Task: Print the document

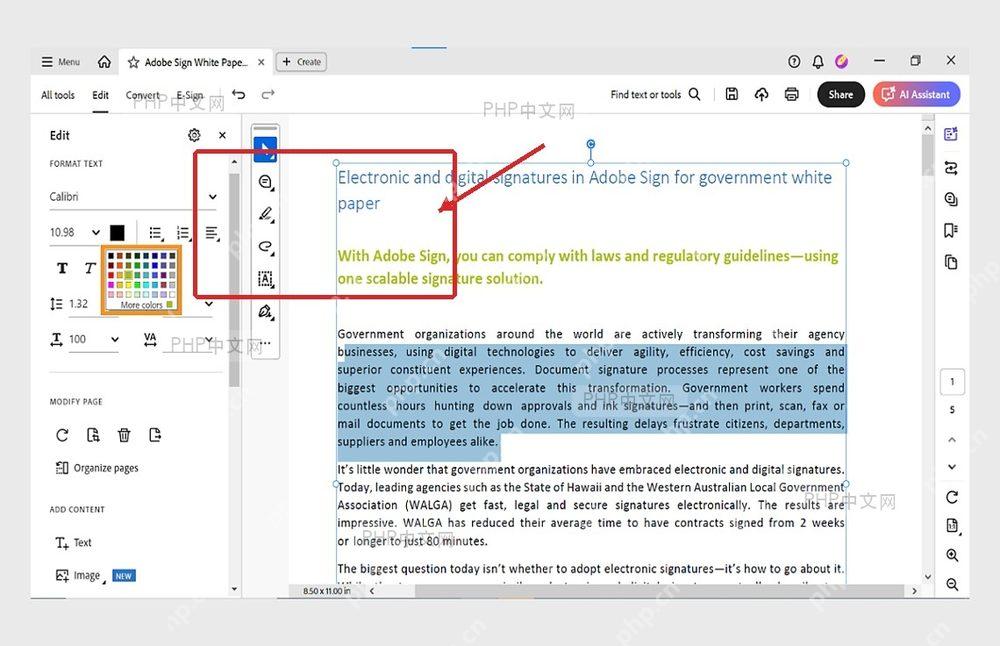Action: [x=791, y=94]
